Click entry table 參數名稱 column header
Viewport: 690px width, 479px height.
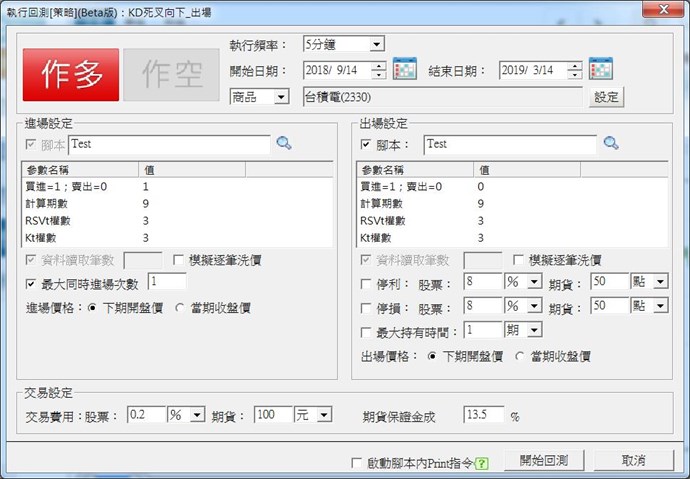81,170
